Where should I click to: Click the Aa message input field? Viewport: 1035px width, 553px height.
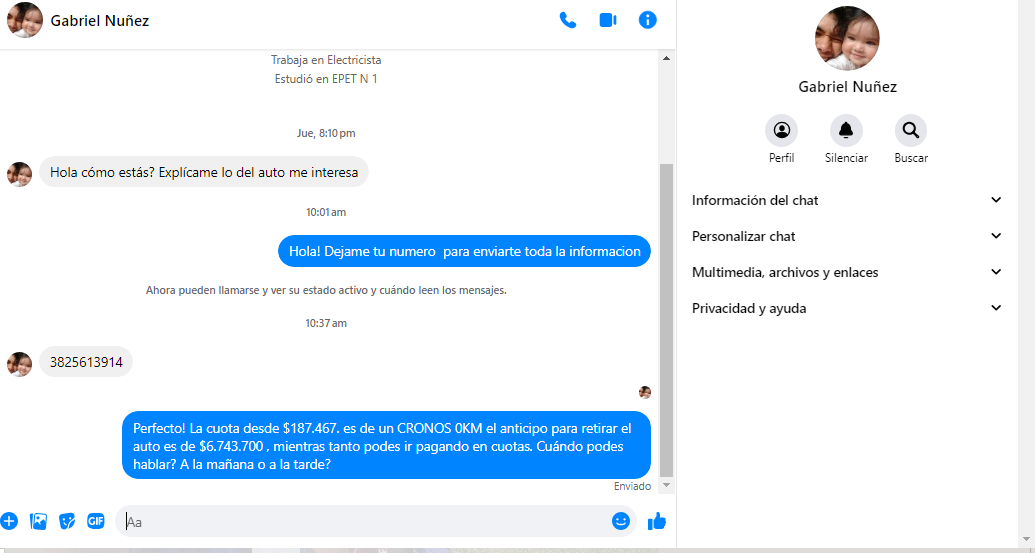point(360,521)
